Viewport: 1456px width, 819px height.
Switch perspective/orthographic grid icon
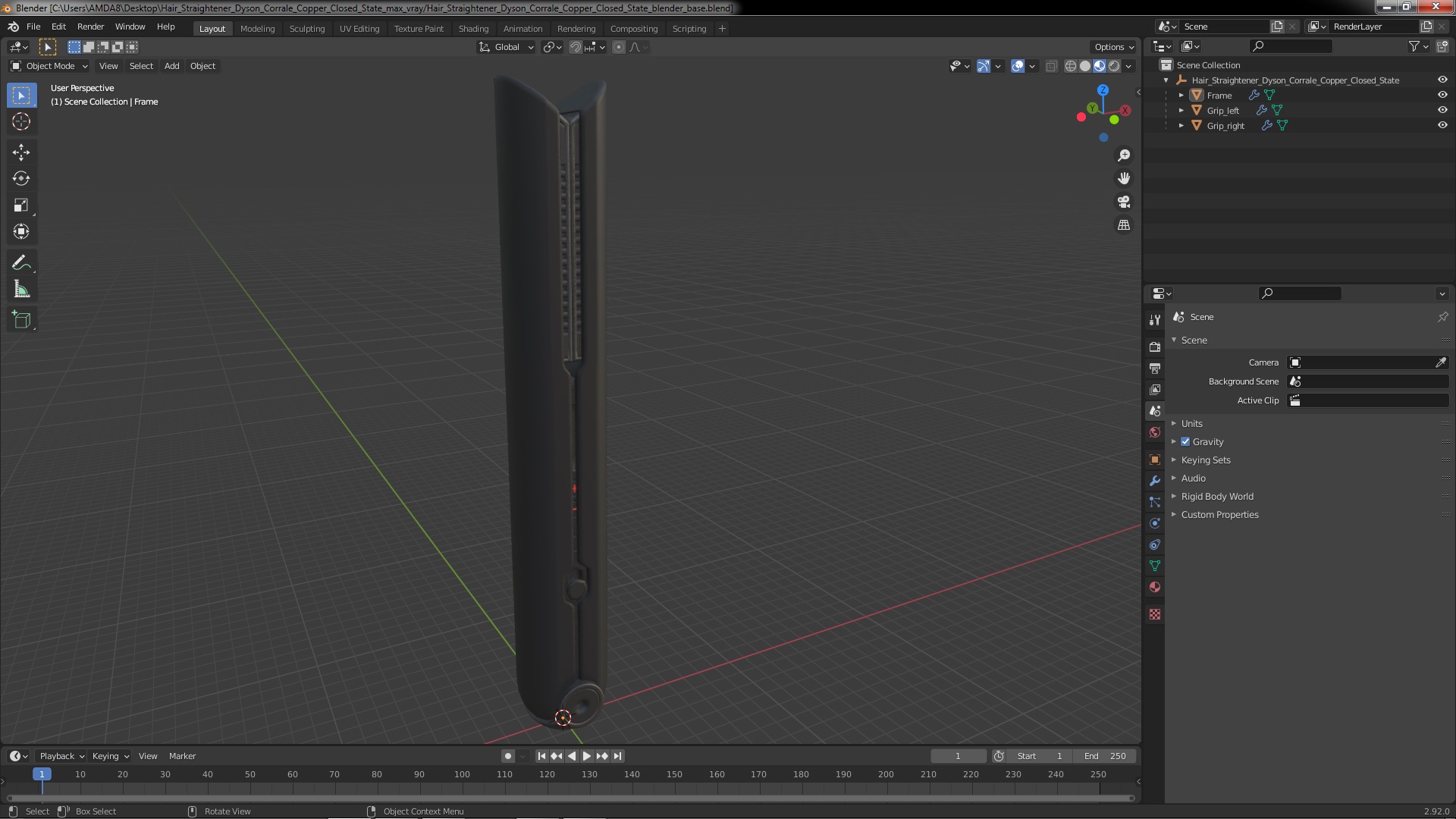(x=1124, y=225)
